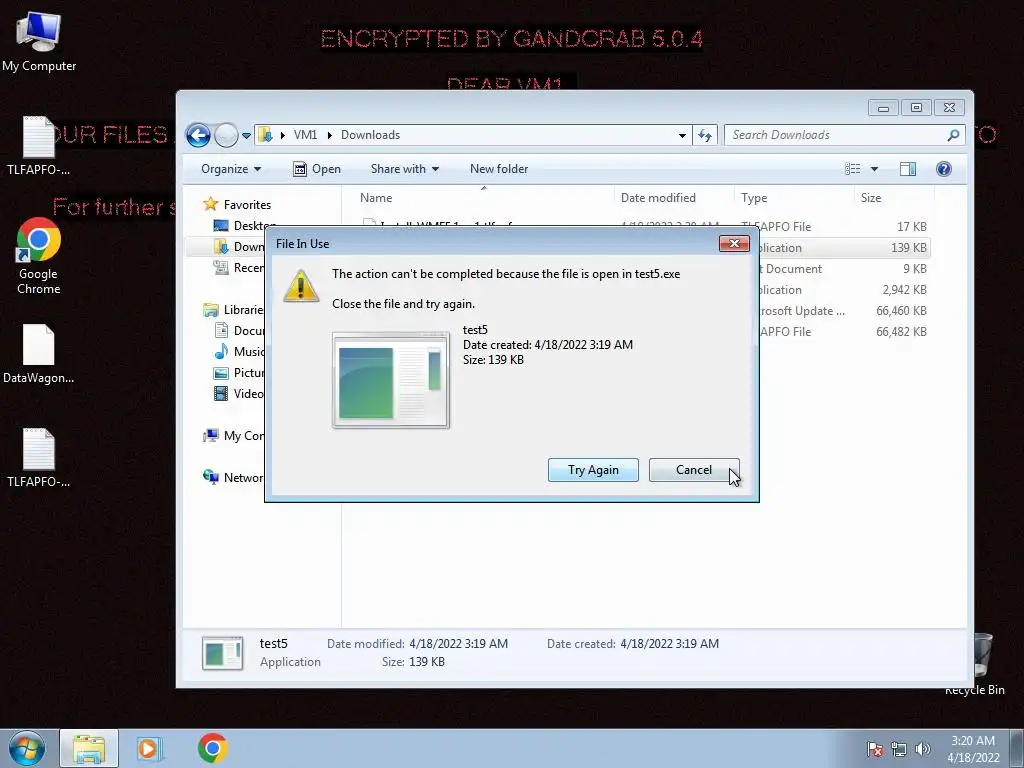Click the volume speaker tray icon
1024x768 pixels.
923,749
